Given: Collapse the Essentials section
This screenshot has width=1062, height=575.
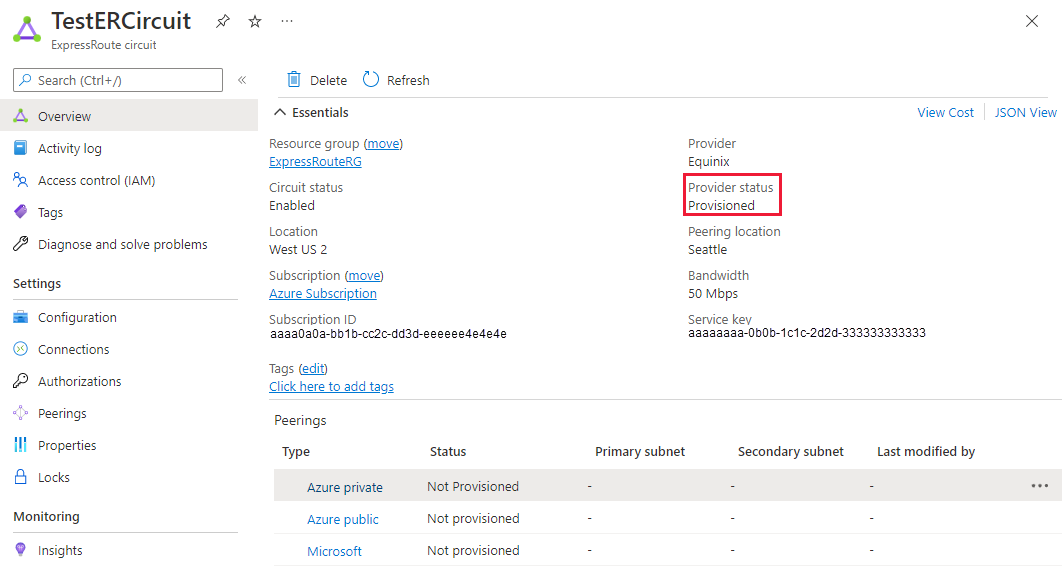Looking at the screenshot, I should coord(280,113).
